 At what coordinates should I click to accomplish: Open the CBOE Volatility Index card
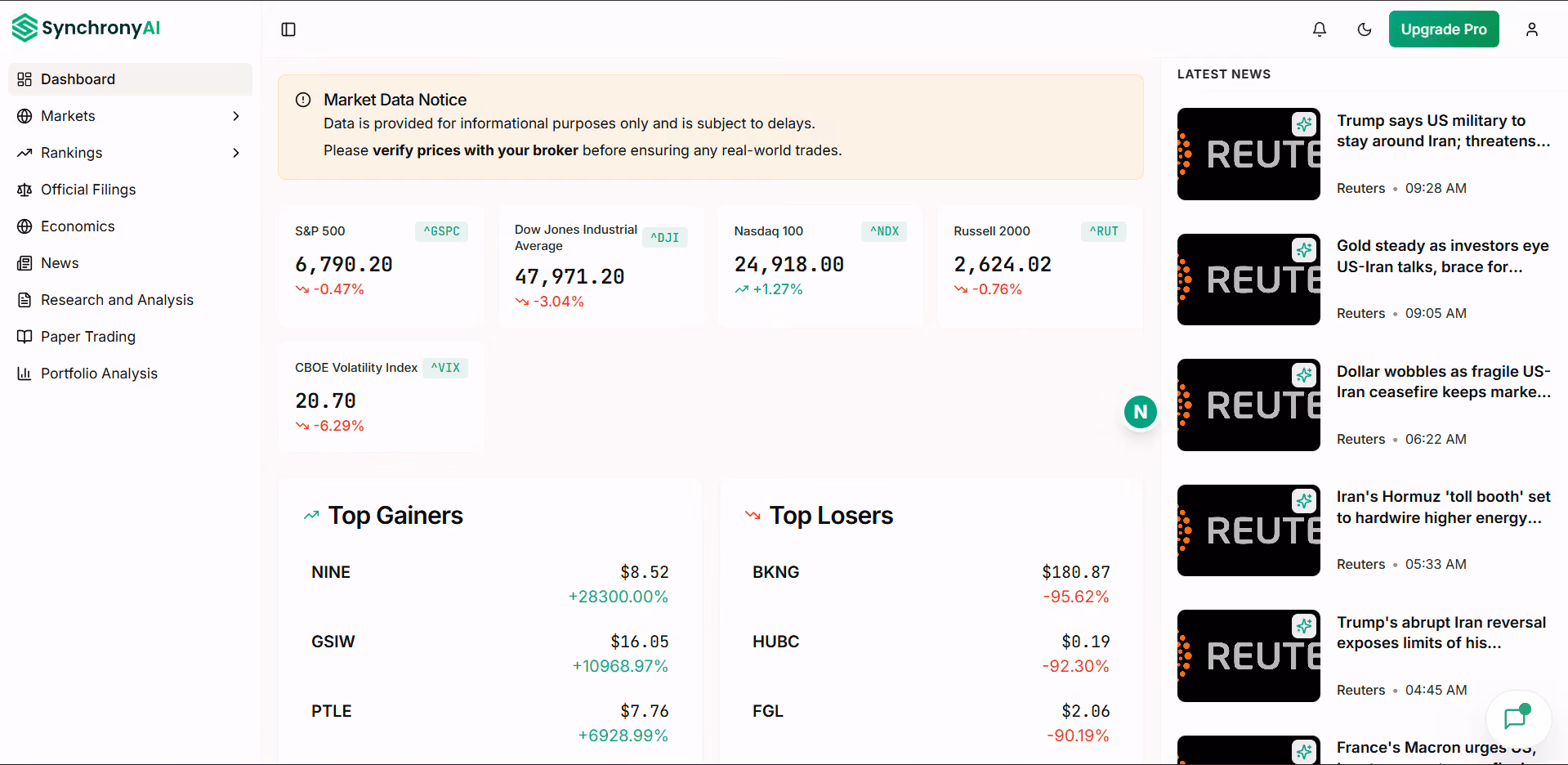click(x=382, y=397)
